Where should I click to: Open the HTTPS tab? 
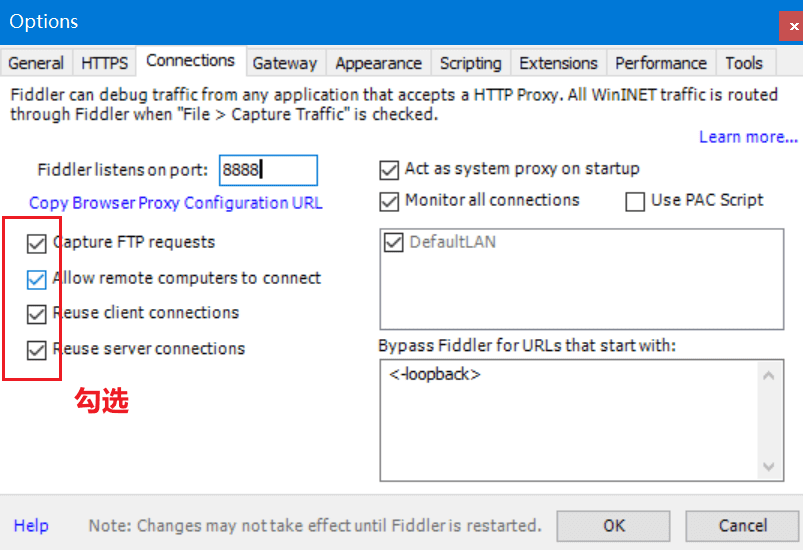click(105, 63)
